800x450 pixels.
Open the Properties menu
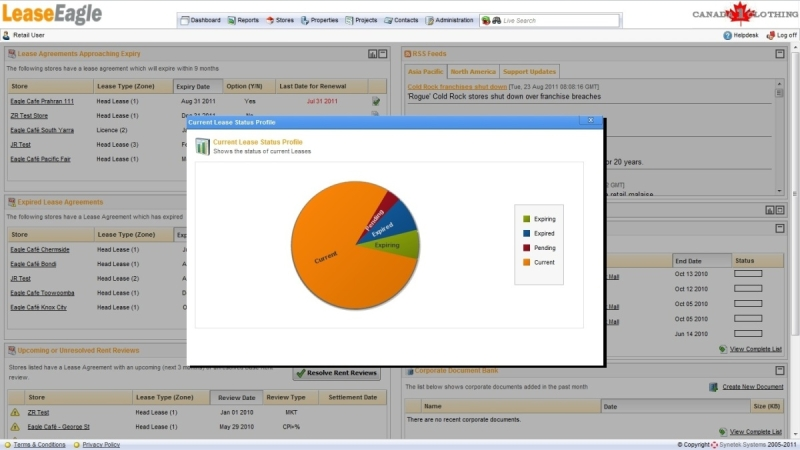pos(319,20)
